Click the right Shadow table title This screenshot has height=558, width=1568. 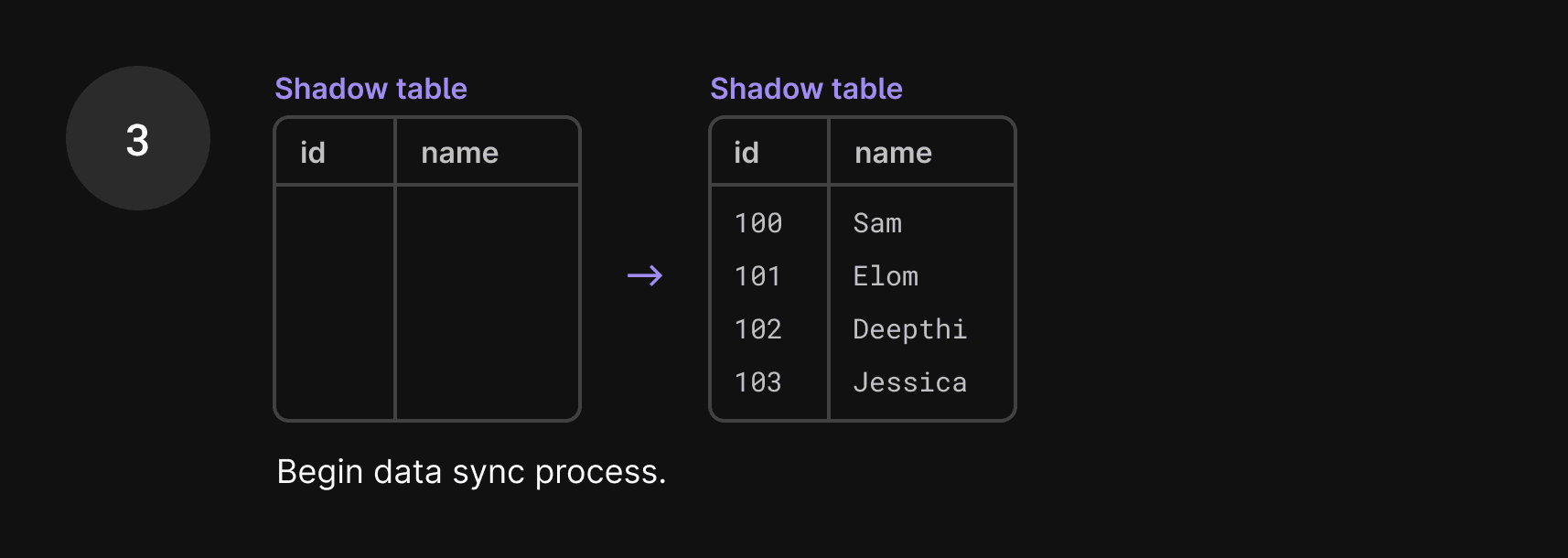click(806, 89)
